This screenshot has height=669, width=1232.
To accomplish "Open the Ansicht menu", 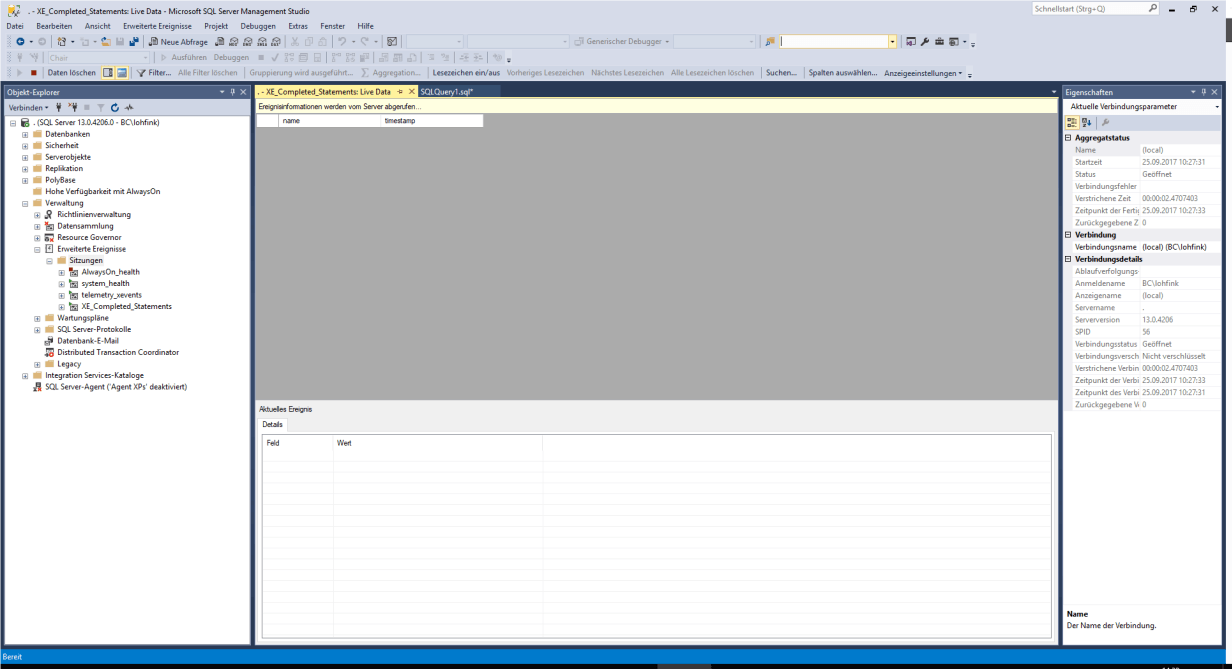I will [98, 26].
